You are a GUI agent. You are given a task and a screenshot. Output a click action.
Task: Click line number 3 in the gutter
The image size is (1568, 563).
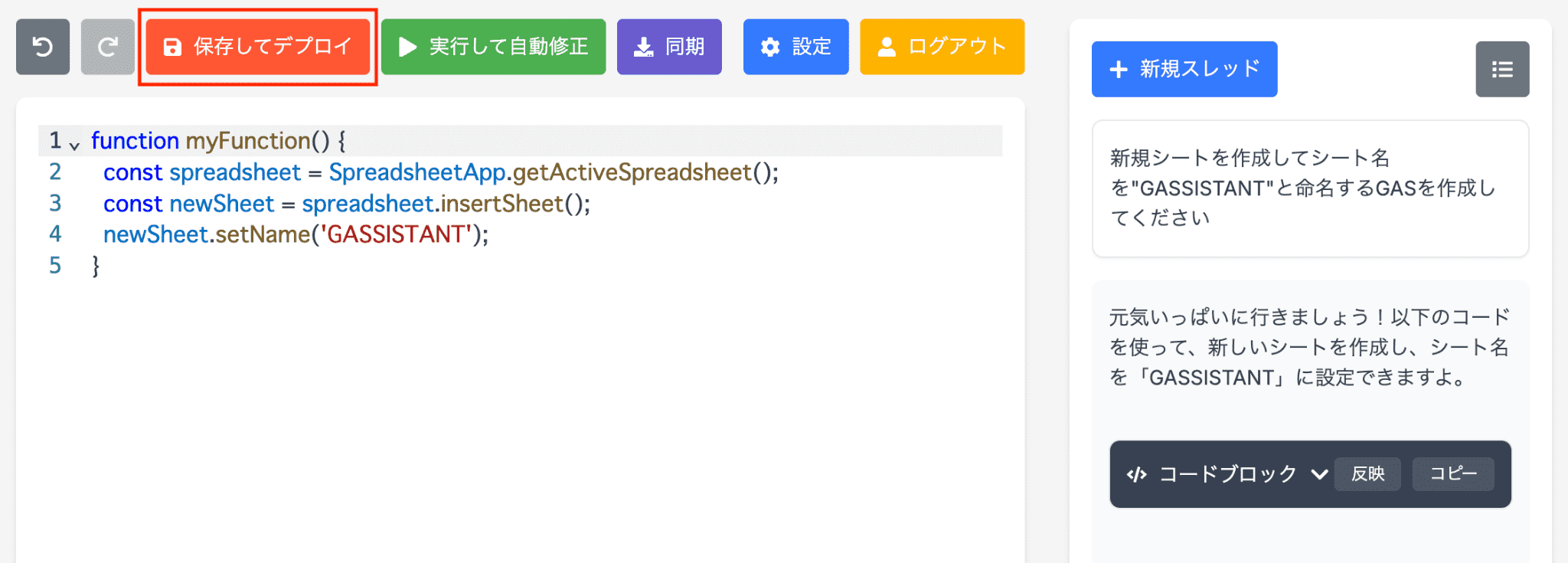click(55, 203)
